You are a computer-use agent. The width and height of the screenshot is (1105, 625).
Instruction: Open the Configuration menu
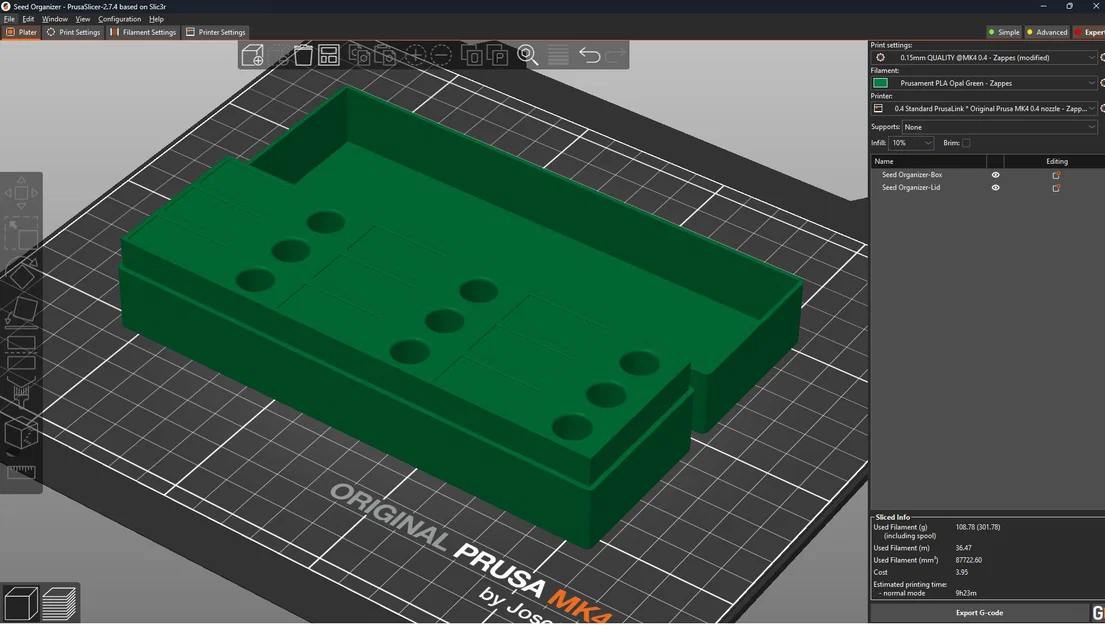118,18
